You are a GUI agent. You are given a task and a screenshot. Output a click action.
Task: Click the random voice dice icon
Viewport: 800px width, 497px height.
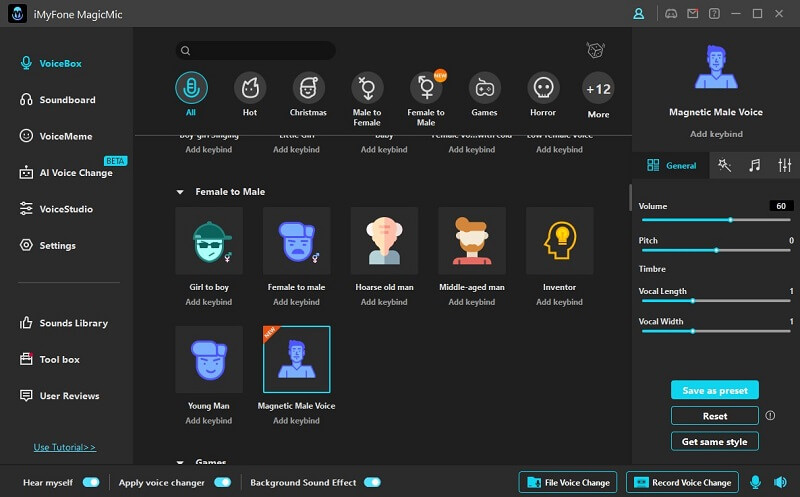click(x=595, y=50)
